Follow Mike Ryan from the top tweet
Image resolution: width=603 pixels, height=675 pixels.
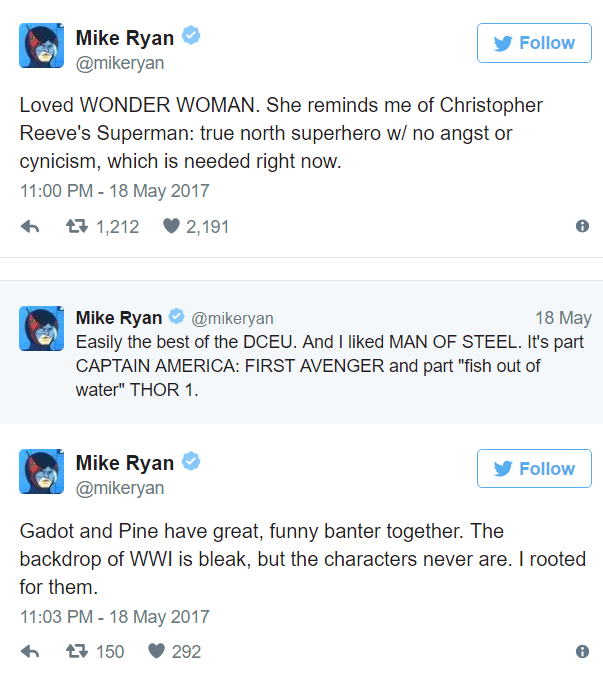[534, 43]
